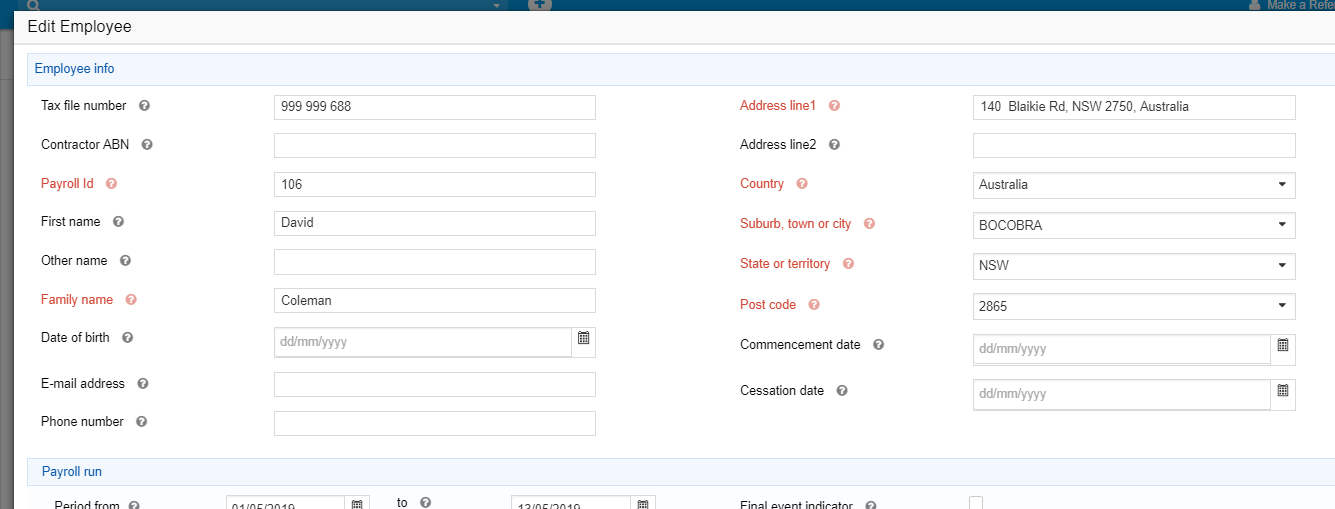Click the help icon beside Tax file number
1335x509 pixels.
point(144,106)
